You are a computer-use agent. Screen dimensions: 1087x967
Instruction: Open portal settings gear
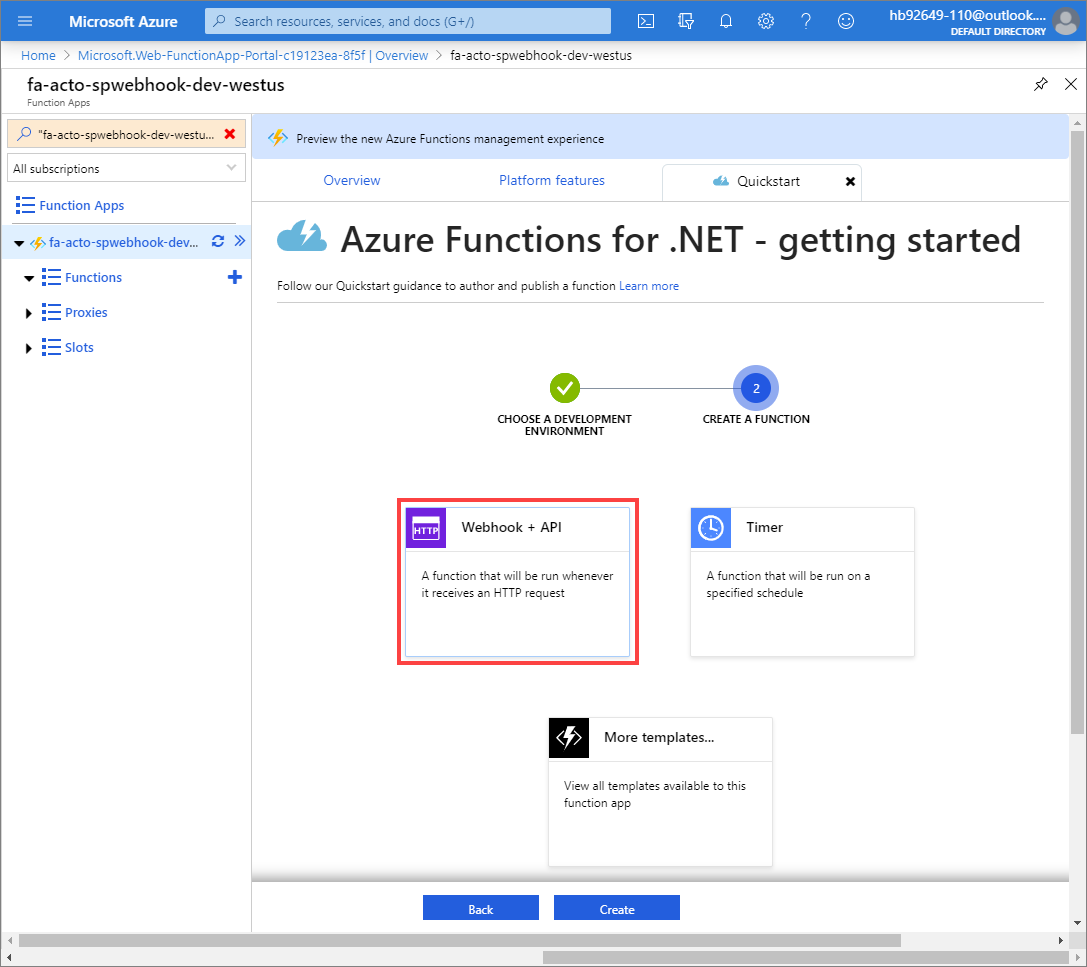tap(765, 21)
